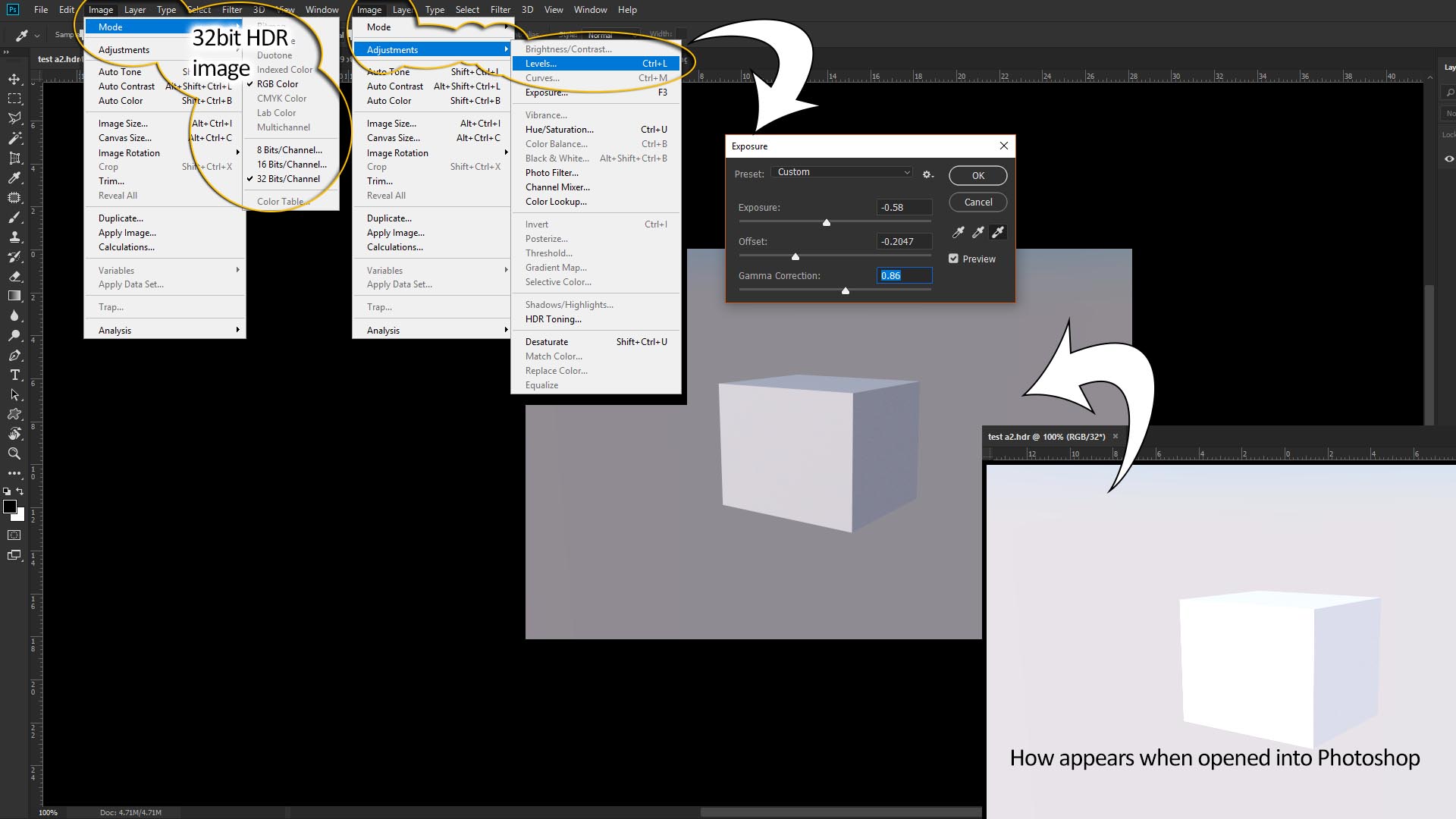
Task: Choose Levels... in Adjustments submenu
Action: click(x=596, y=64)
